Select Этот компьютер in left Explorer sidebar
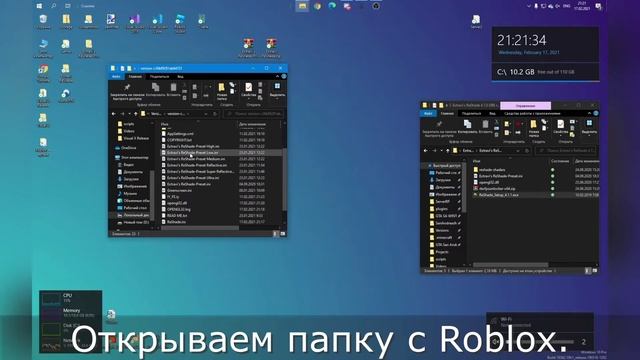 tap(131, 158)
